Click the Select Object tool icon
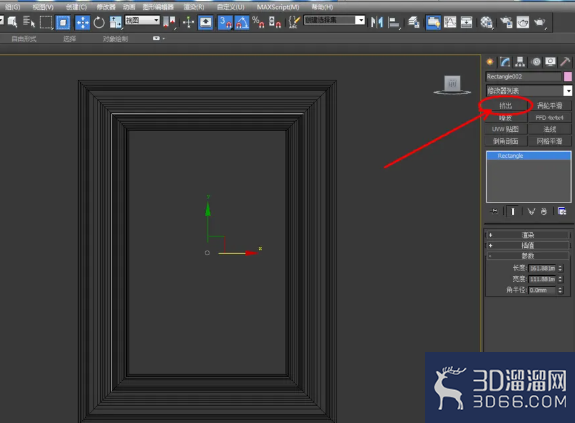575x423 pixels. [12, 22]
